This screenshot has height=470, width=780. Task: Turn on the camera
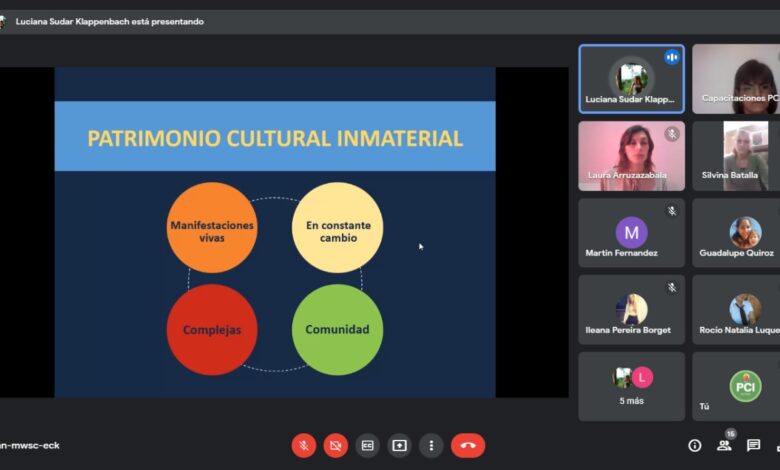(x=336, y=445)
